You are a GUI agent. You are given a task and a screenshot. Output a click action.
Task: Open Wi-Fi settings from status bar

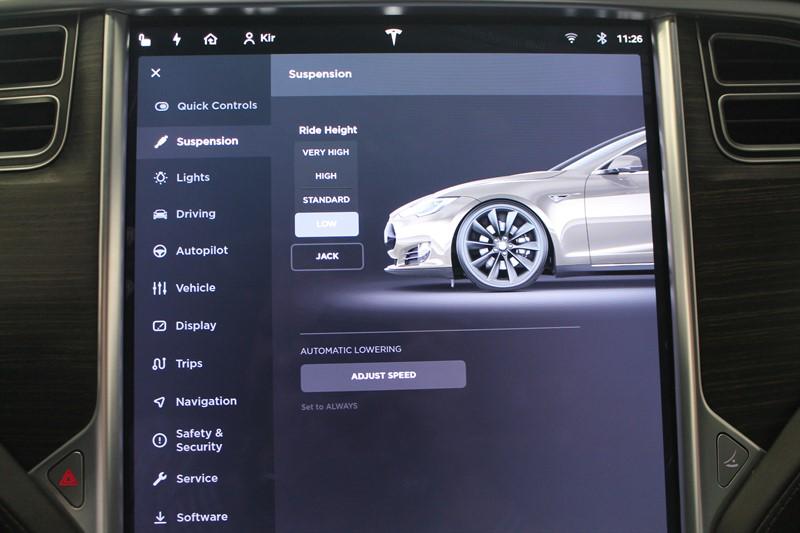click(571, 38)
